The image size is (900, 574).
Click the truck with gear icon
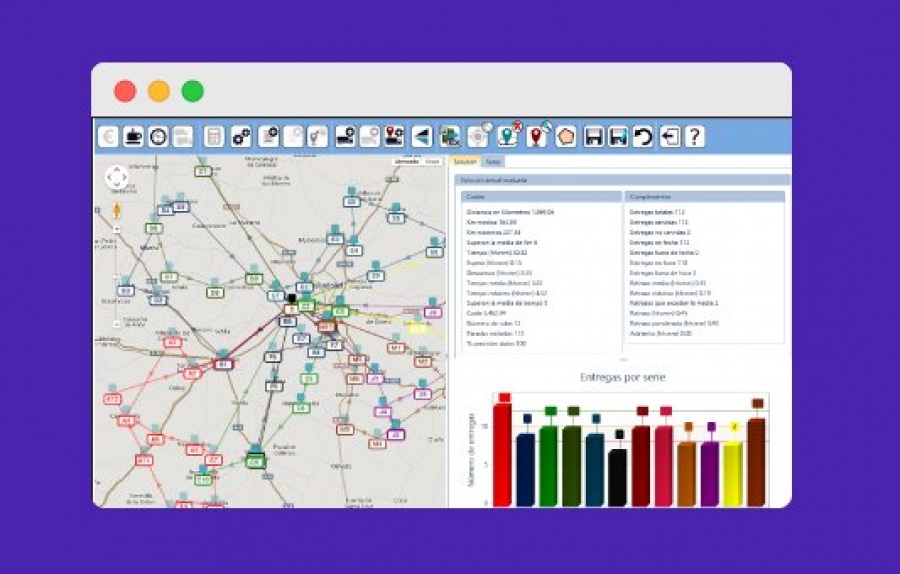(346, 137)
